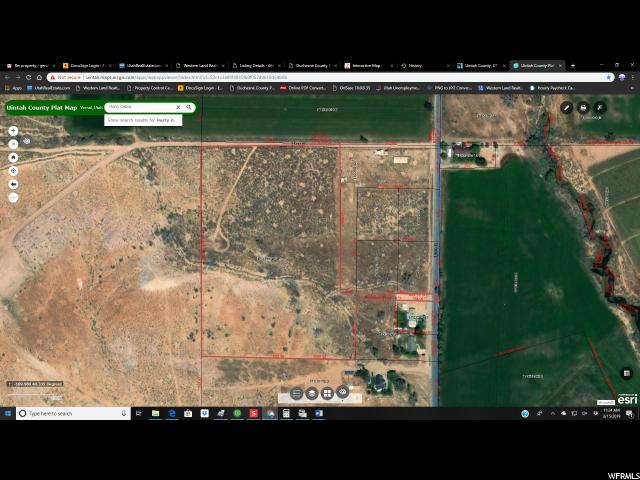Run the map search magnifier
640x480 pixels.
pyautogui.click(x=189, y=107)
